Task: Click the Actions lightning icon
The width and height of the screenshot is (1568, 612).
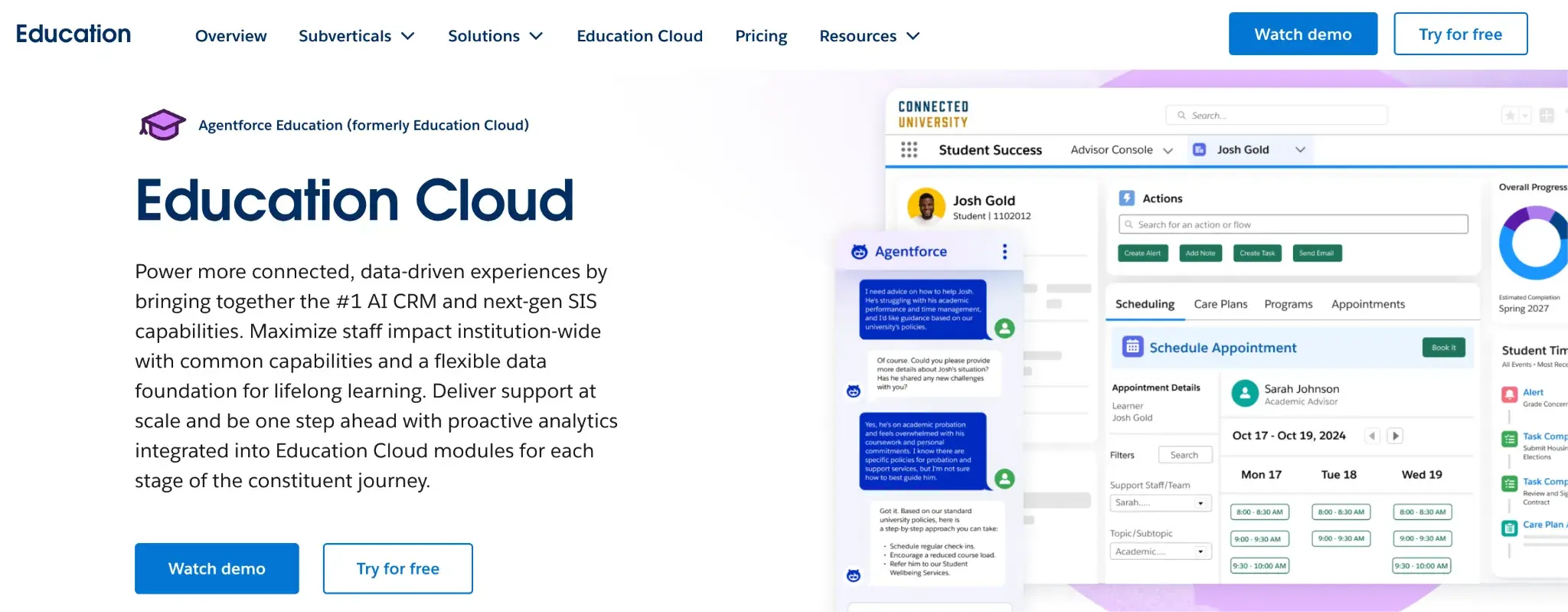Action: 1126,198
